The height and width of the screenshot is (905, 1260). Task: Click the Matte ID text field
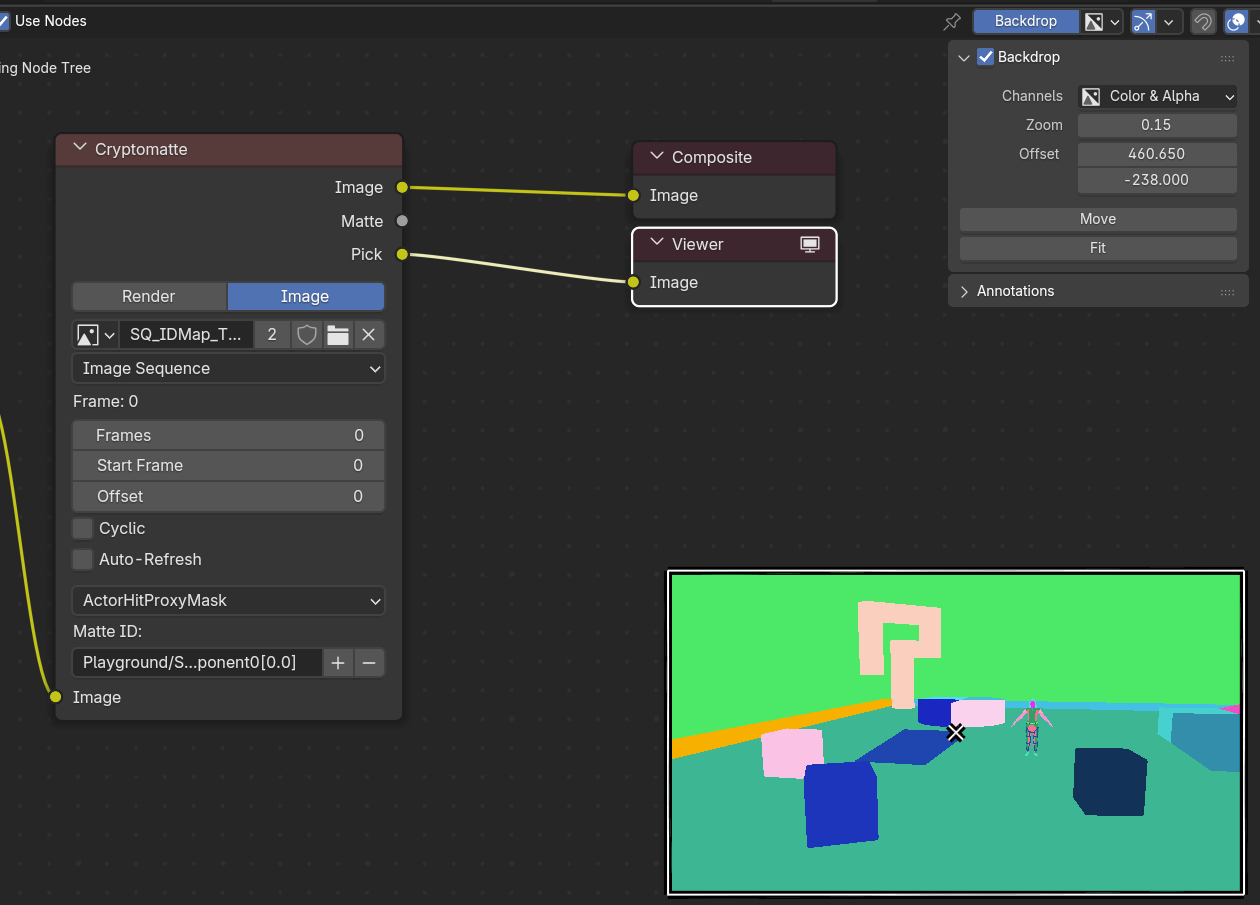coord(197,662)
